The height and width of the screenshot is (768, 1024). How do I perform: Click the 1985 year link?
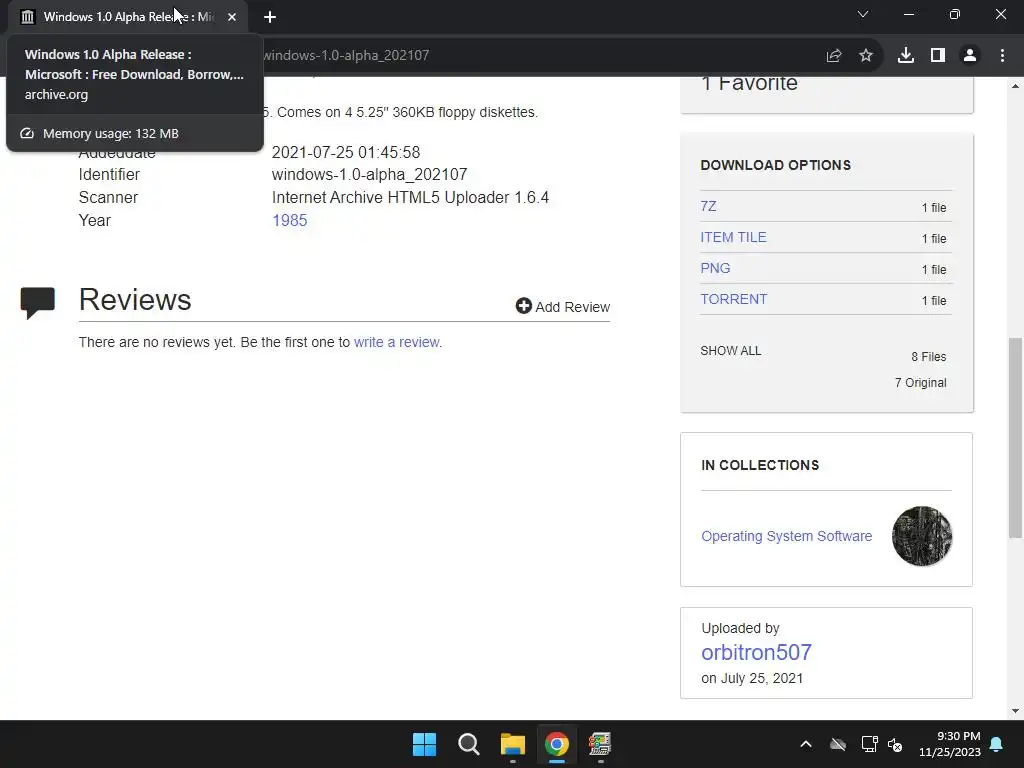coord(289,220)
